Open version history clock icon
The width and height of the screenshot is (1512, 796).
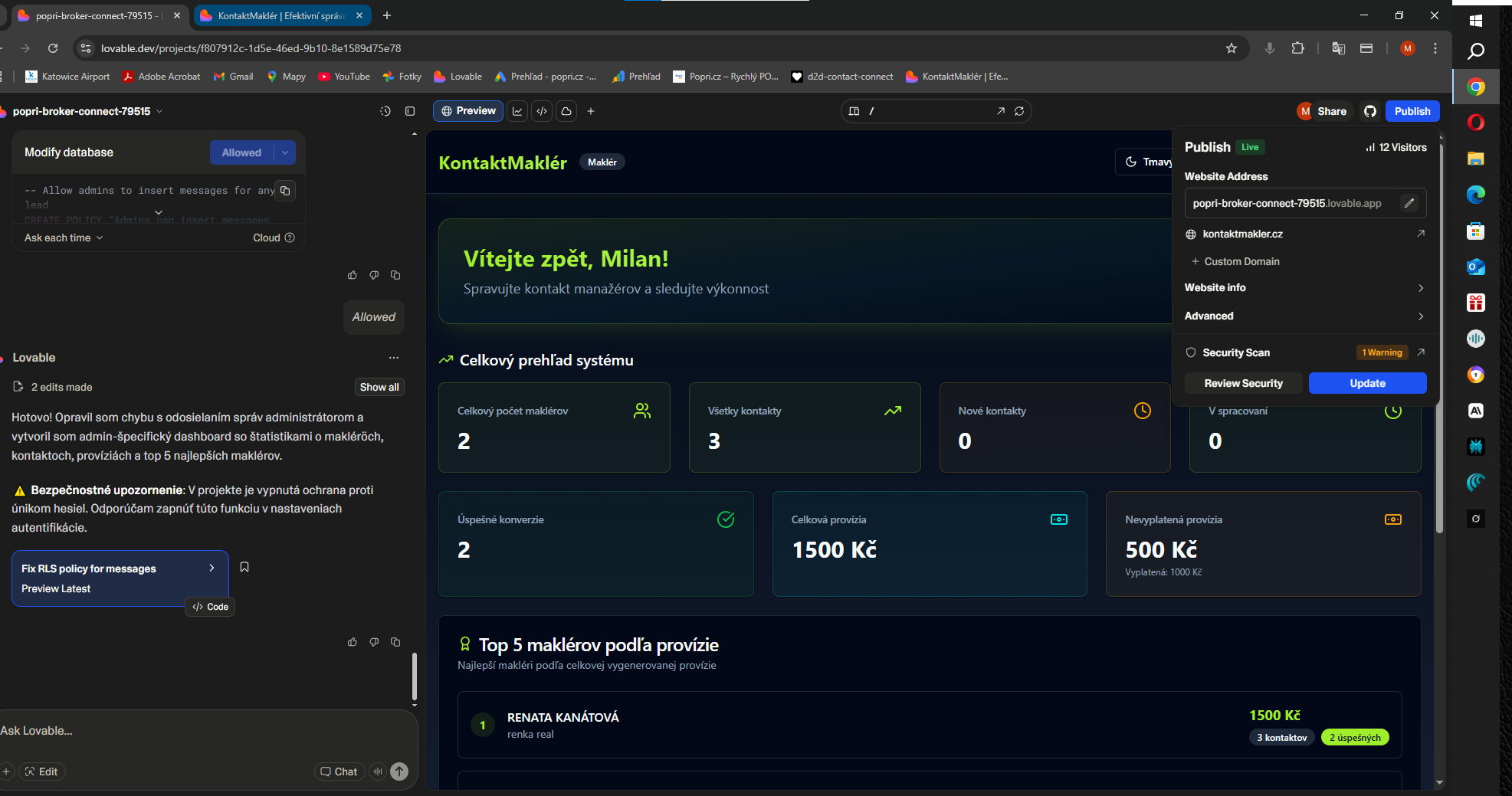[x=385, y=111]
